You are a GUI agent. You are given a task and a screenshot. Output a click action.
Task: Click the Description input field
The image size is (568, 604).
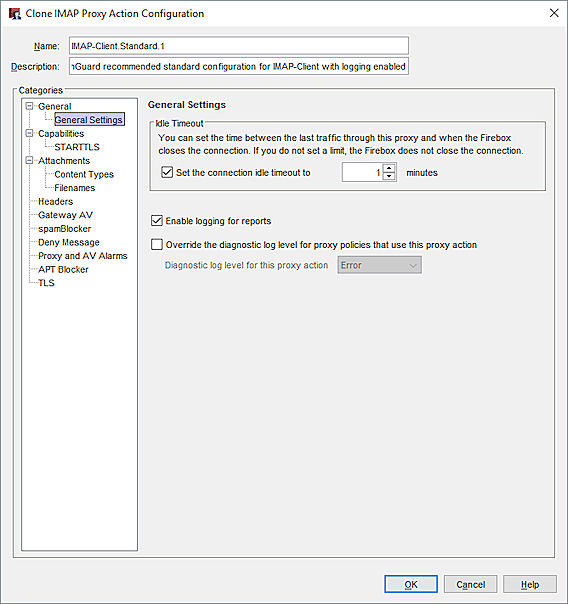click(239, 66)
